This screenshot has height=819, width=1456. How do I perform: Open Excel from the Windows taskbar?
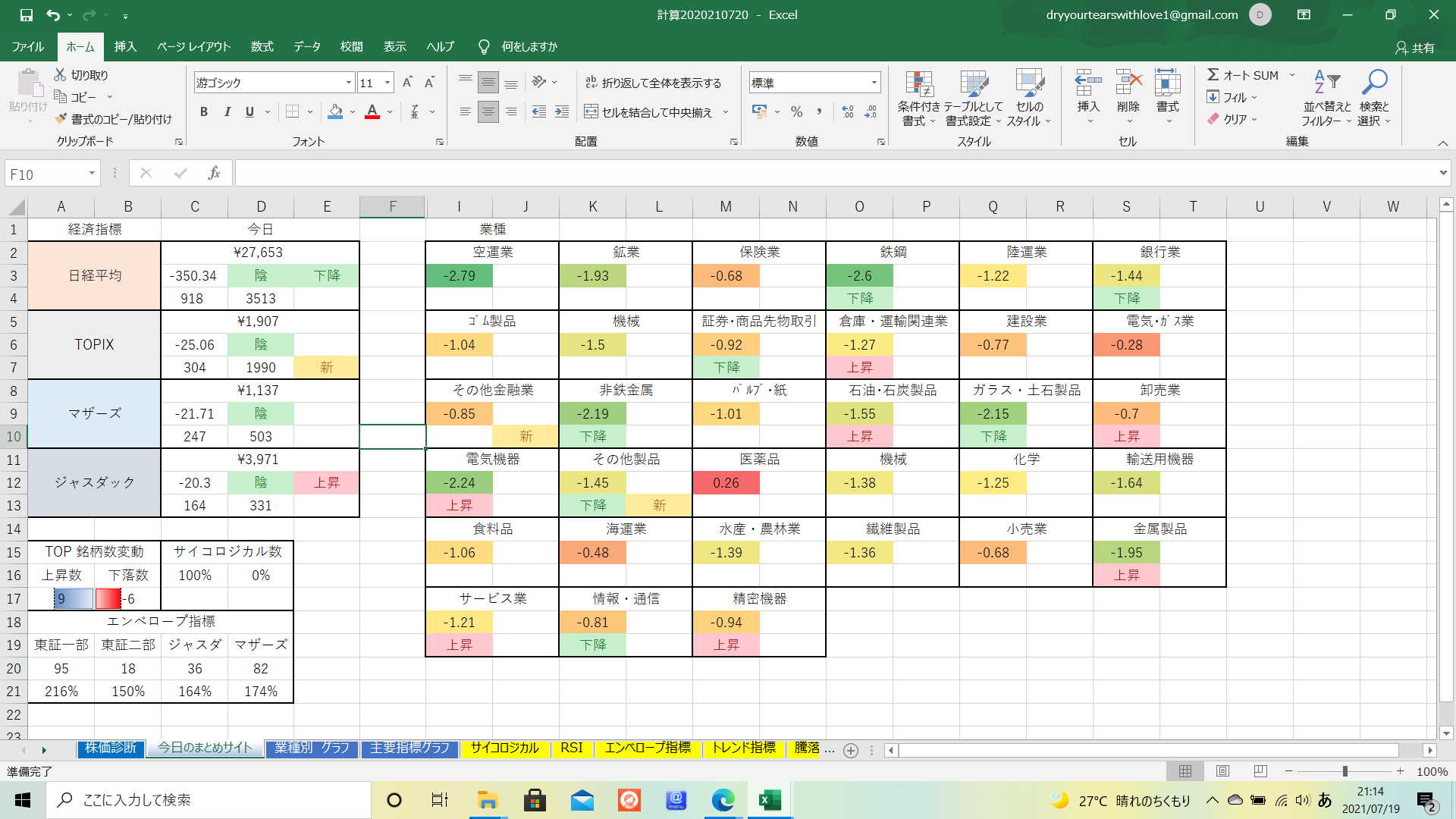point(770,800)
